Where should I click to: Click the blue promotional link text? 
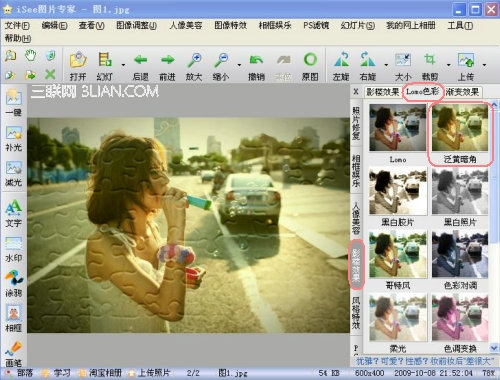(x=425, y=361)
